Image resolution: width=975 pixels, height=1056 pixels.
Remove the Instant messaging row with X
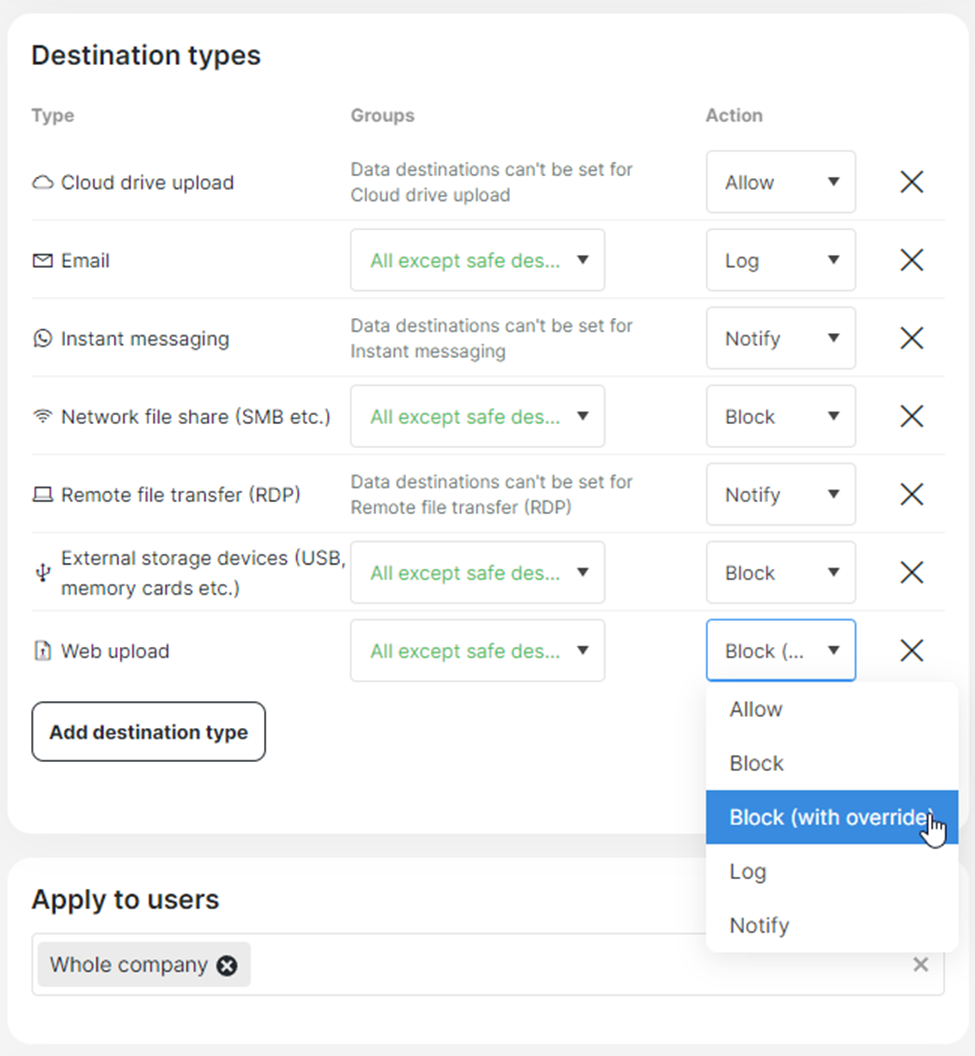click(912, 338)
